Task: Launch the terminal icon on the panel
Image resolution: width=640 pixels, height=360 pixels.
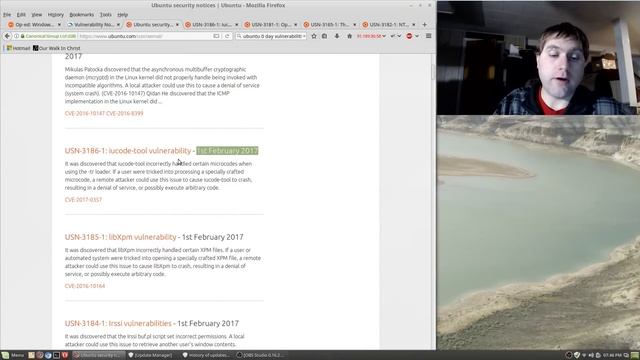Action: tap(56, 355)
